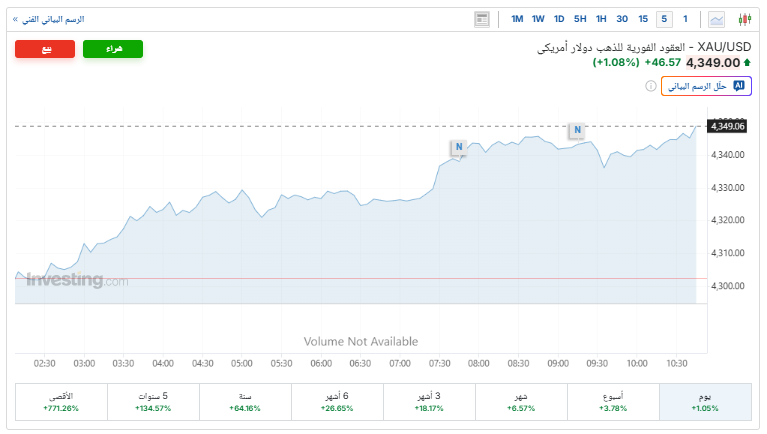Select the 15-minute chart interval
767x434 pixels.
(x=643, y=19)
